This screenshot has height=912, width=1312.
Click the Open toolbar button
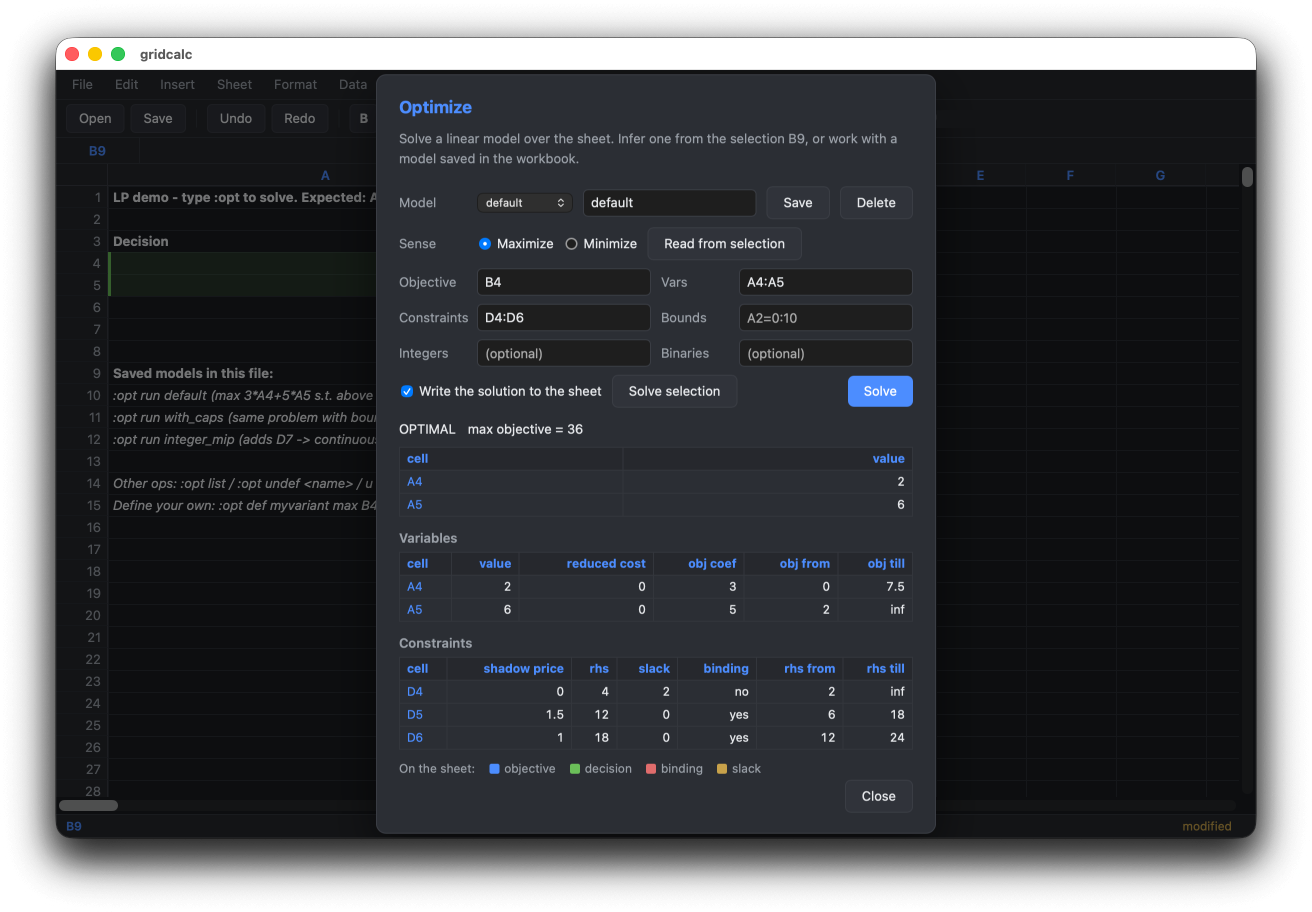click(x=95, y=118)
